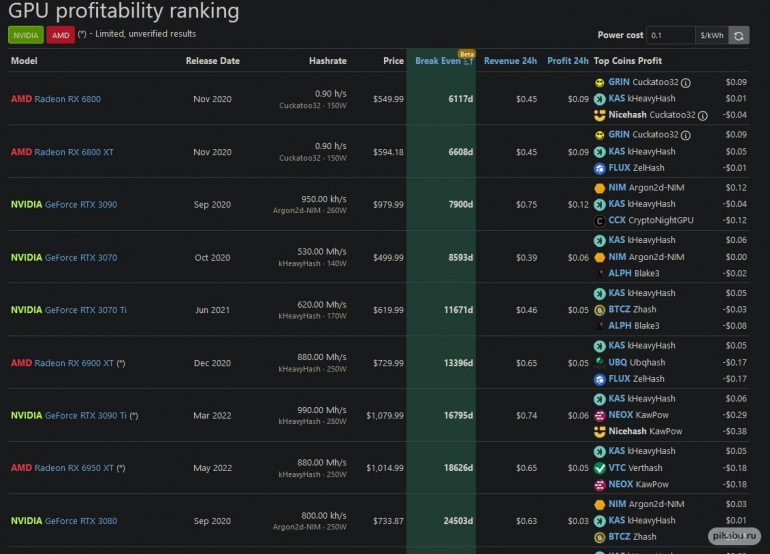
Task: Sort by Revenue 24h column header
Action: [x=510, y=61]
